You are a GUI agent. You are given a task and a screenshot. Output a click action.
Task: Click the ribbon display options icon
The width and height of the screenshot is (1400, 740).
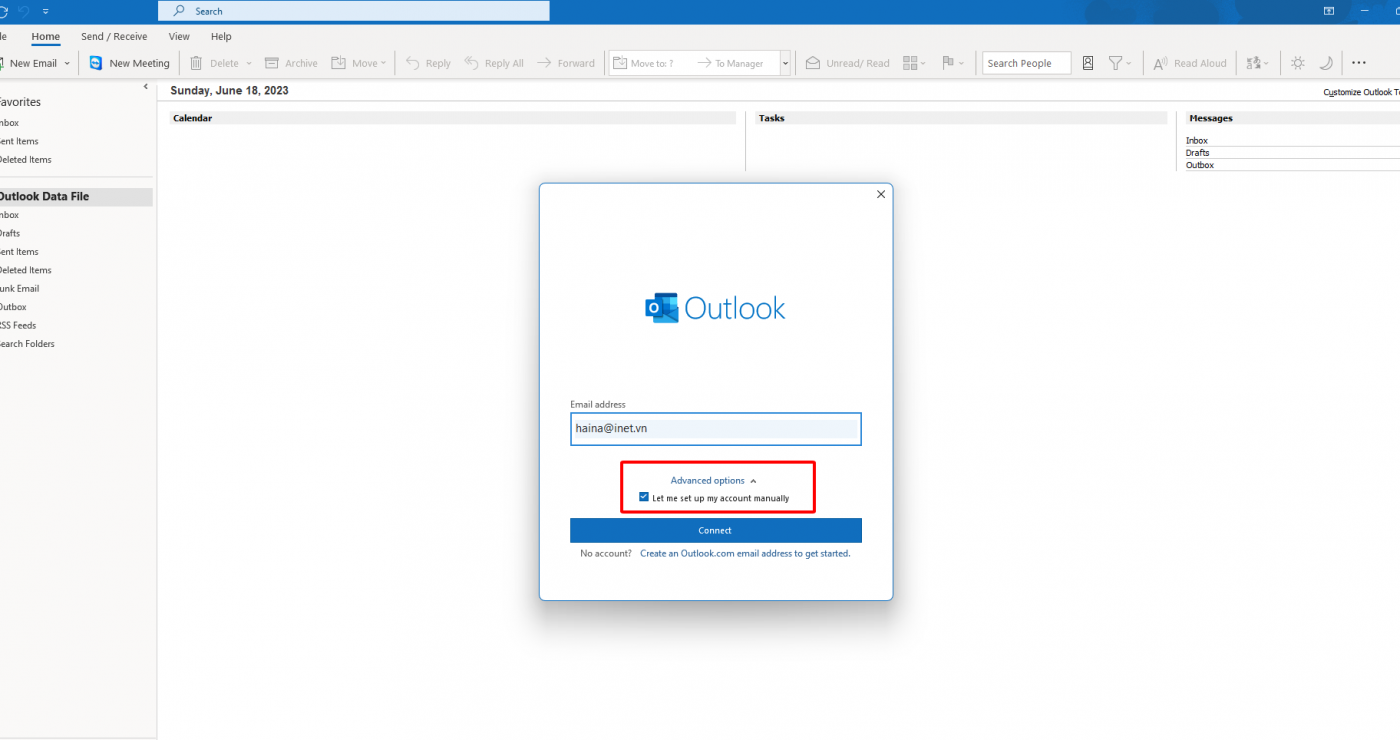tap(1329, 11)
